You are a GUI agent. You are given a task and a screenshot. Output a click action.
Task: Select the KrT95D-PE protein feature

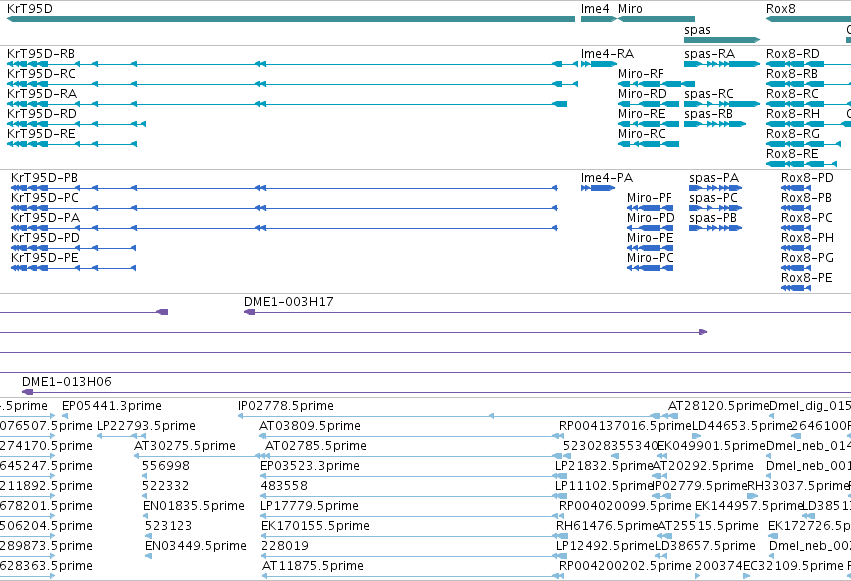(x=45, y=258)
